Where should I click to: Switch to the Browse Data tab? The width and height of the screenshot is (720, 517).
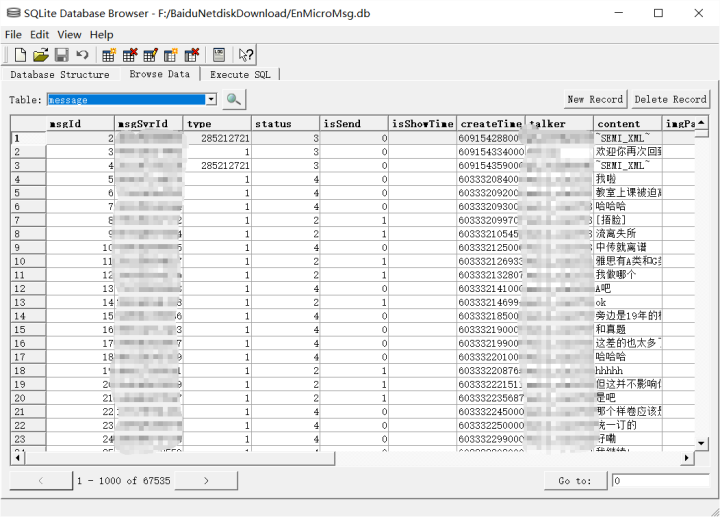tap(159, 74)
